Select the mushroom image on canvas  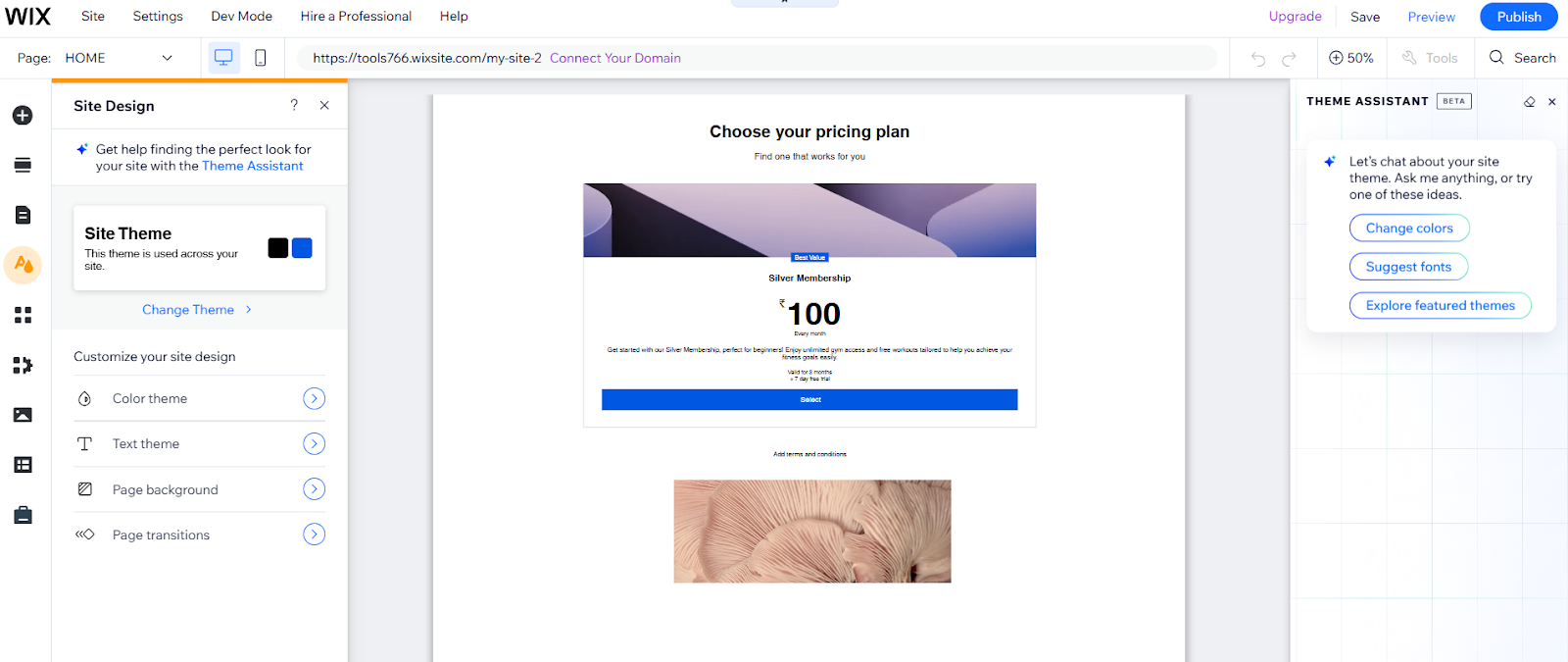(x=811, y=531)
